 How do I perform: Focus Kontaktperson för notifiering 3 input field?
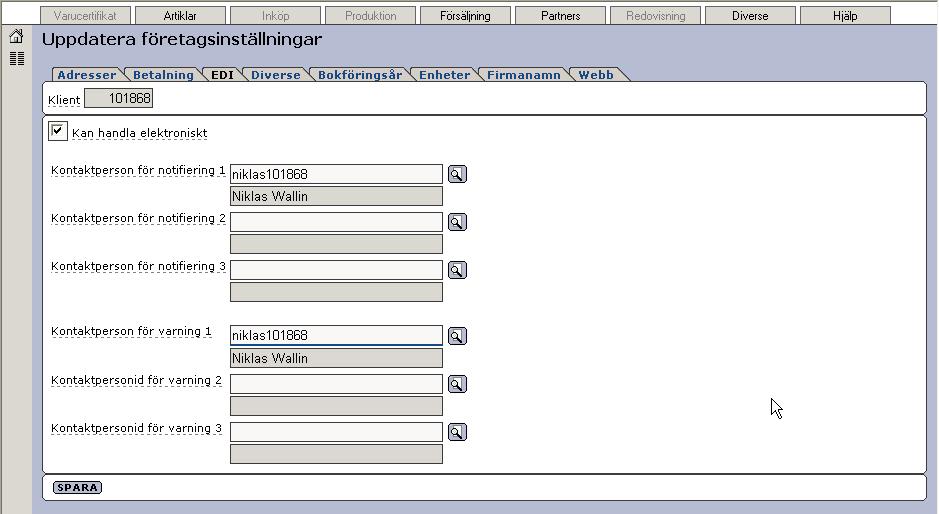click(337, 270)
